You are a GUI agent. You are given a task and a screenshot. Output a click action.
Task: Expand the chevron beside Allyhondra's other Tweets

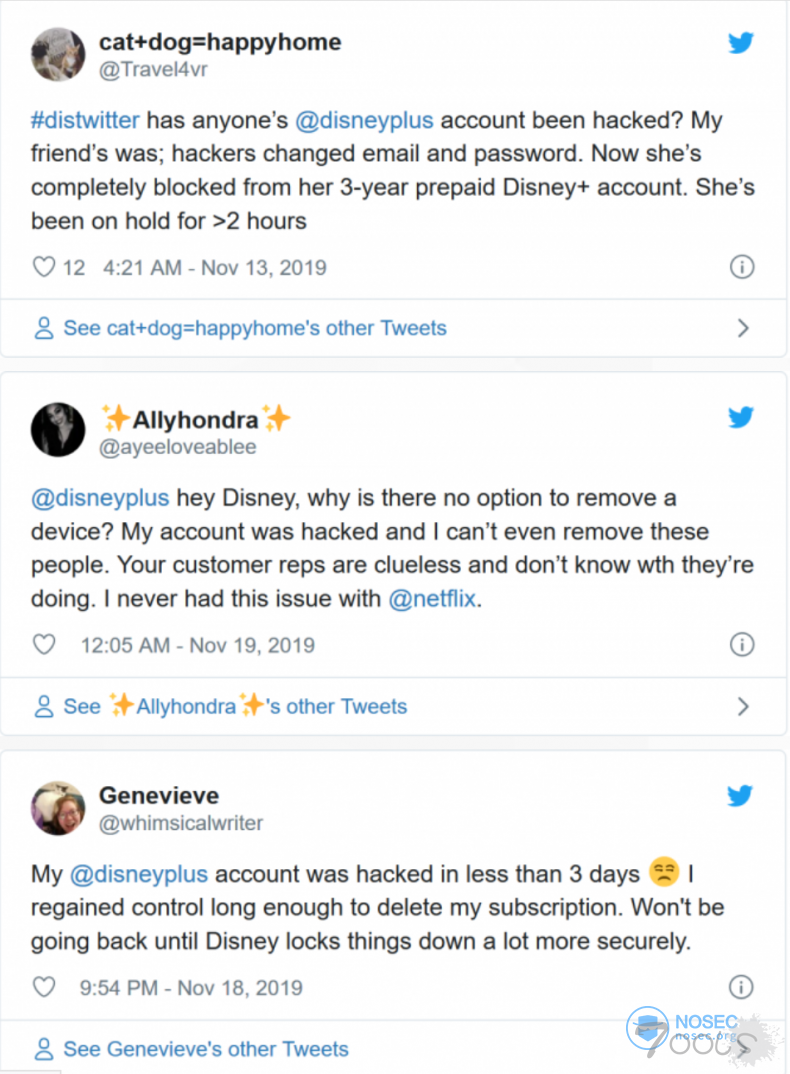tap(743, 706)
